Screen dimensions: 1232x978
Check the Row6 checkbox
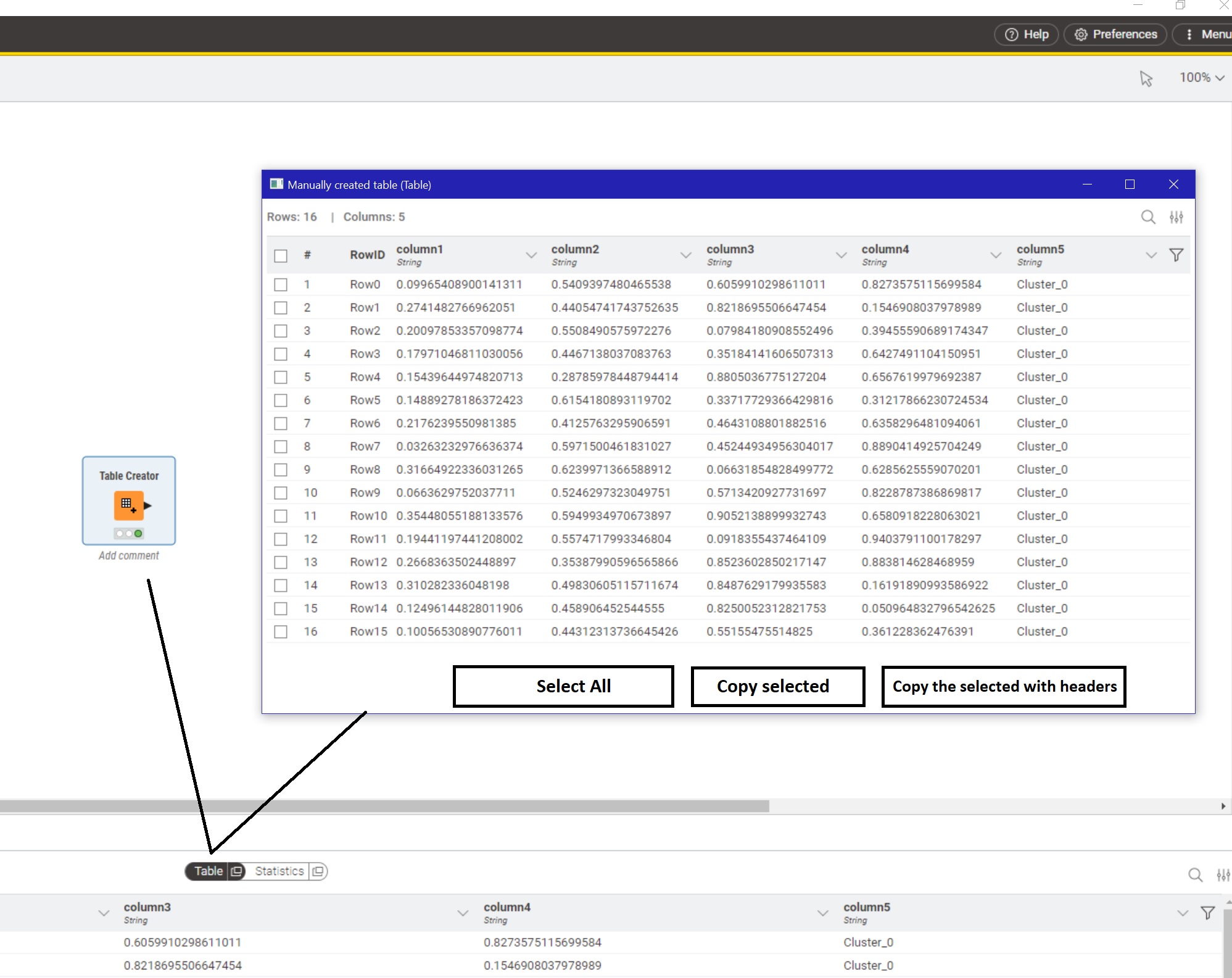coord(281,423)
